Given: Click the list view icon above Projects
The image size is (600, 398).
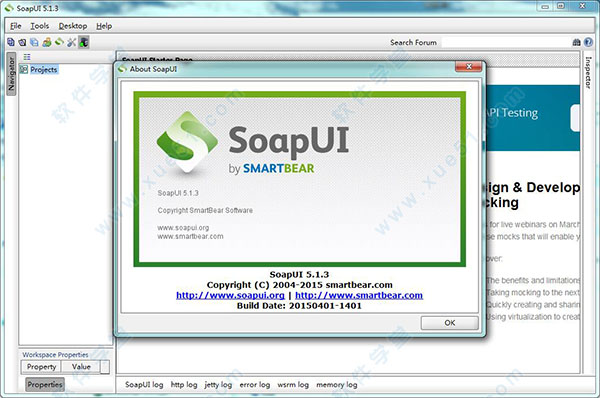Looking at the screenshot, I should click(27, 57).
